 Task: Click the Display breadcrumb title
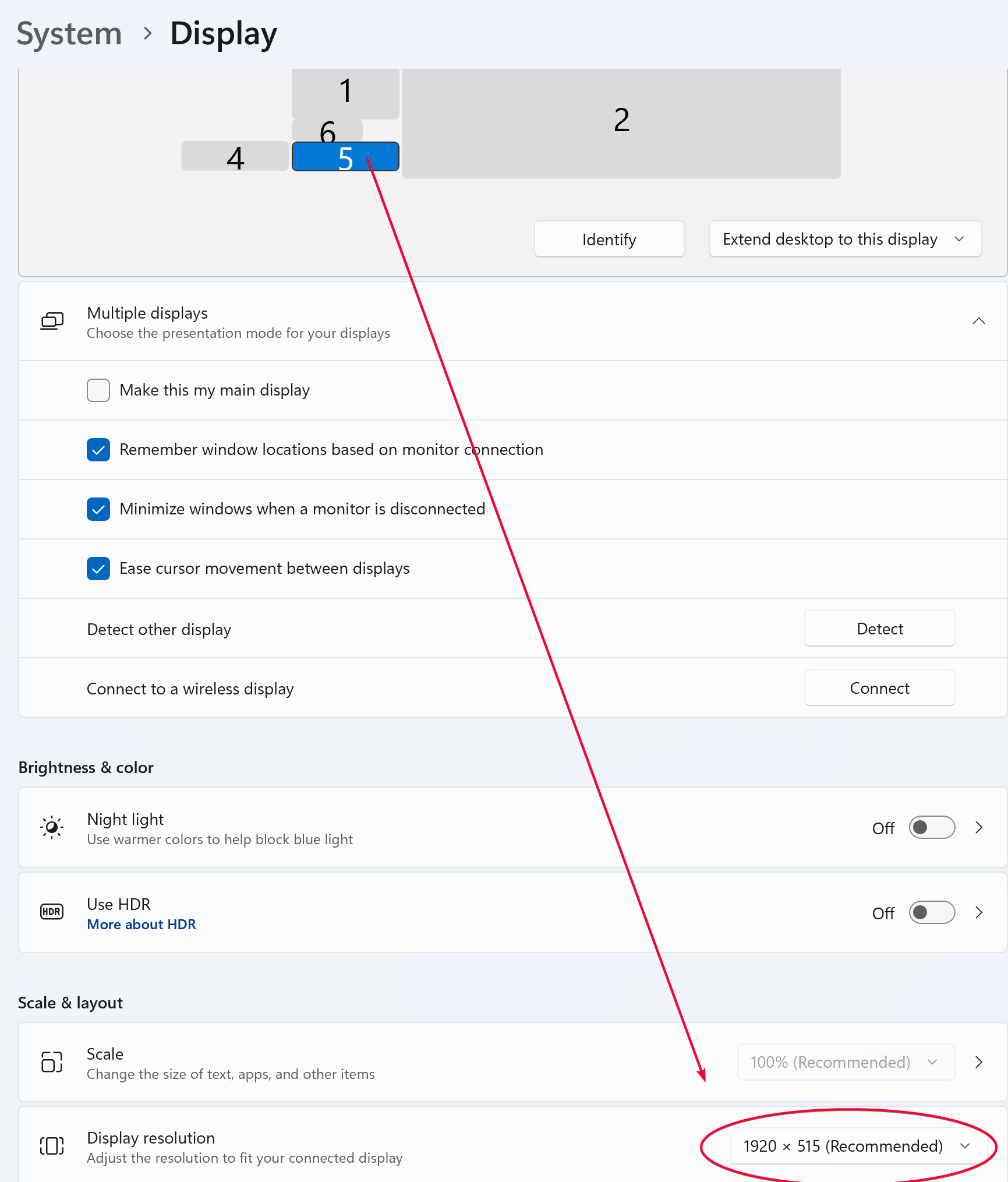[x=224, y=34]
